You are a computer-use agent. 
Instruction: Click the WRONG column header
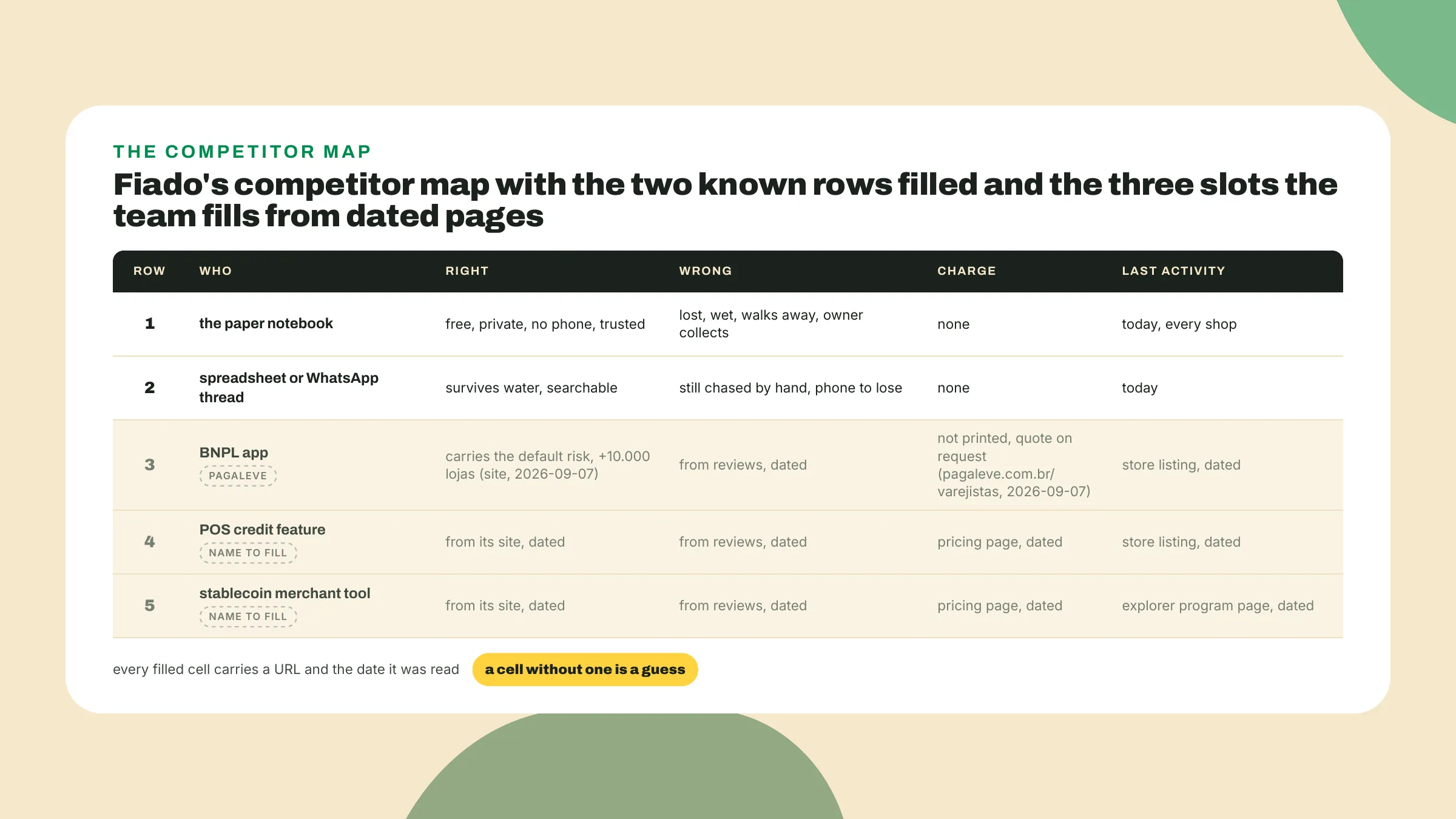(x=705, y=271)
